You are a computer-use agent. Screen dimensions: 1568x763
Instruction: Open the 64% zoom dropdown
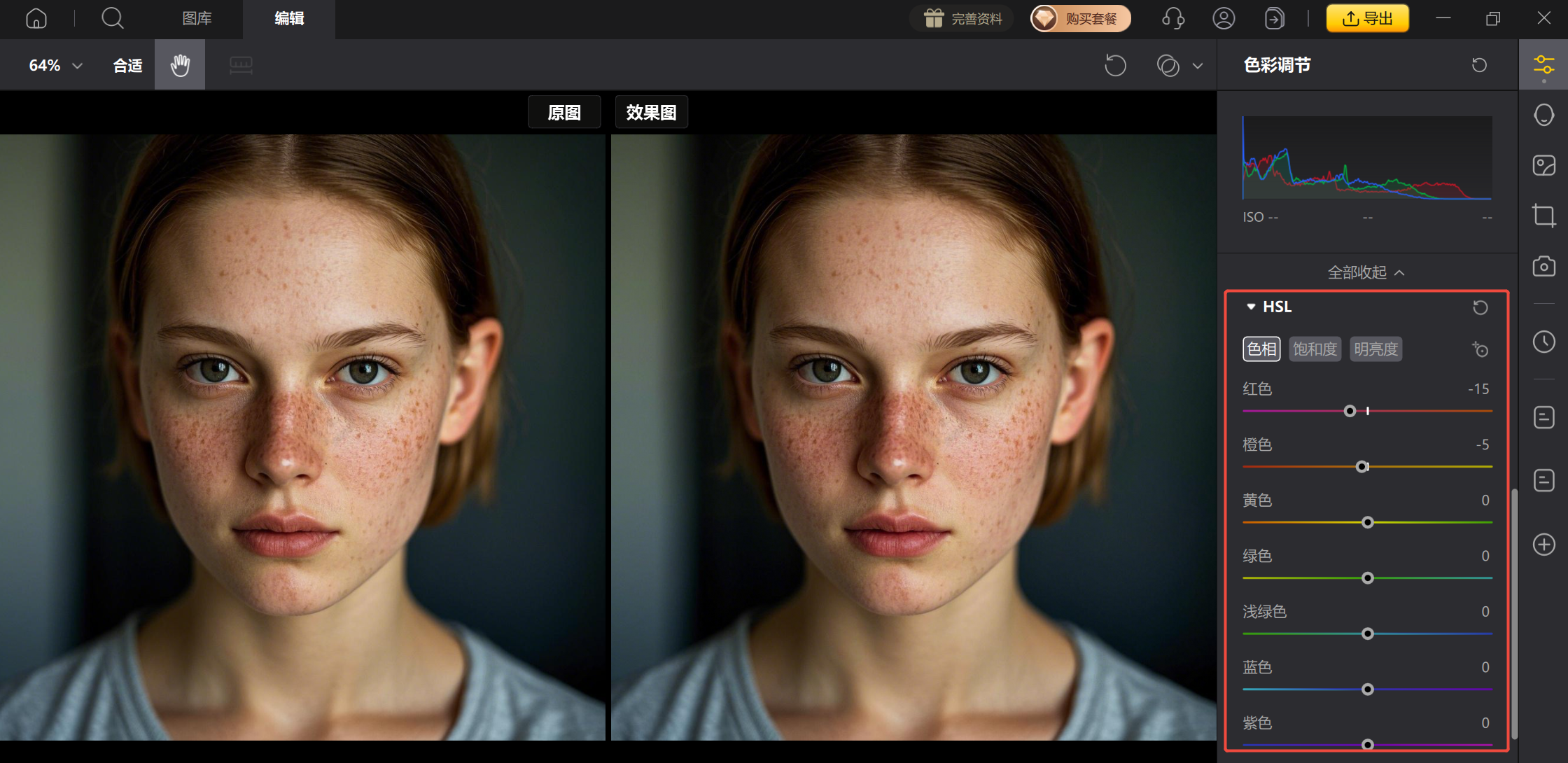[56, 66]
